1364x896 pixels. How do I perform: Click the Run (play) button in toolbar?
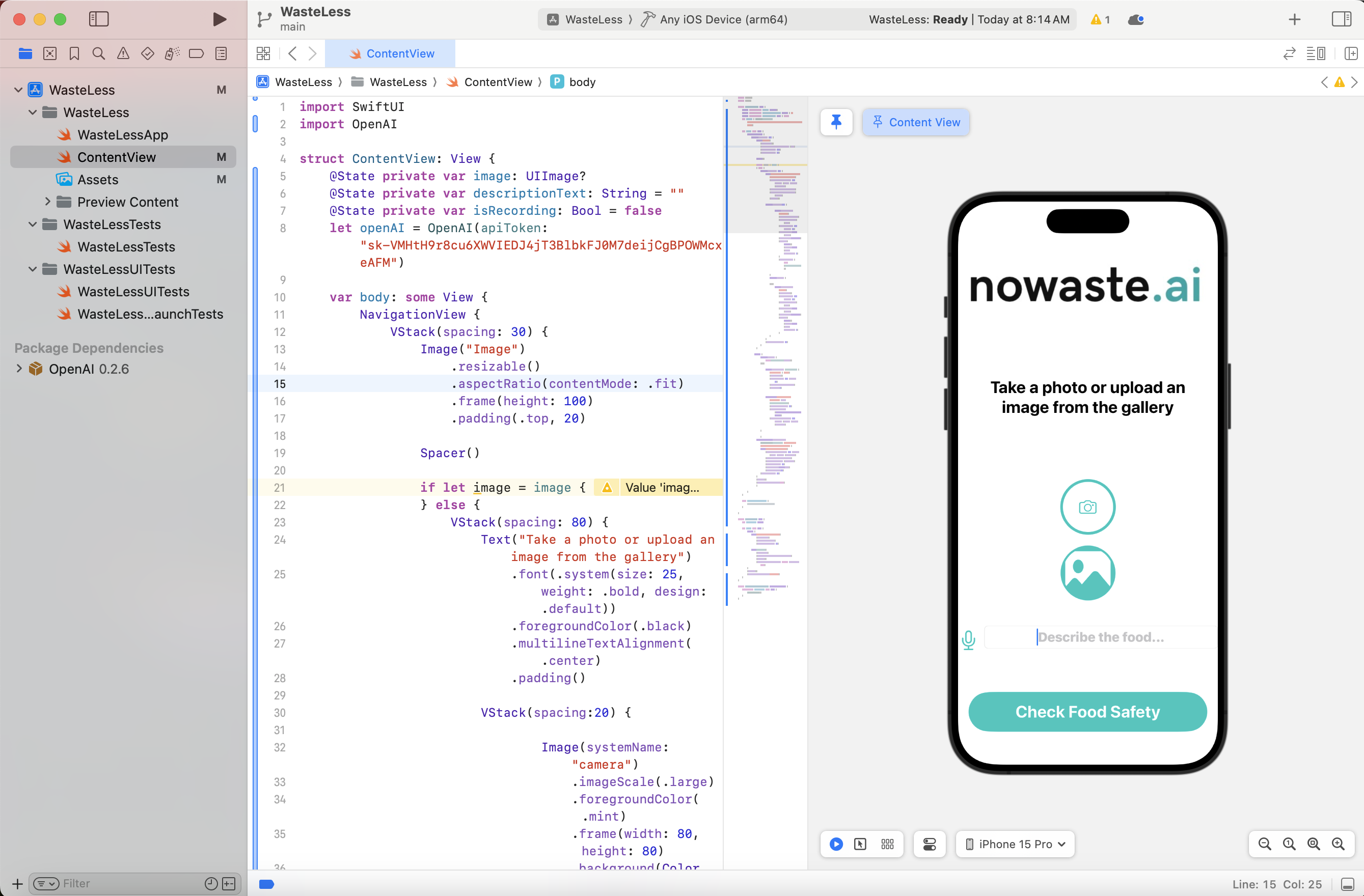219,19
